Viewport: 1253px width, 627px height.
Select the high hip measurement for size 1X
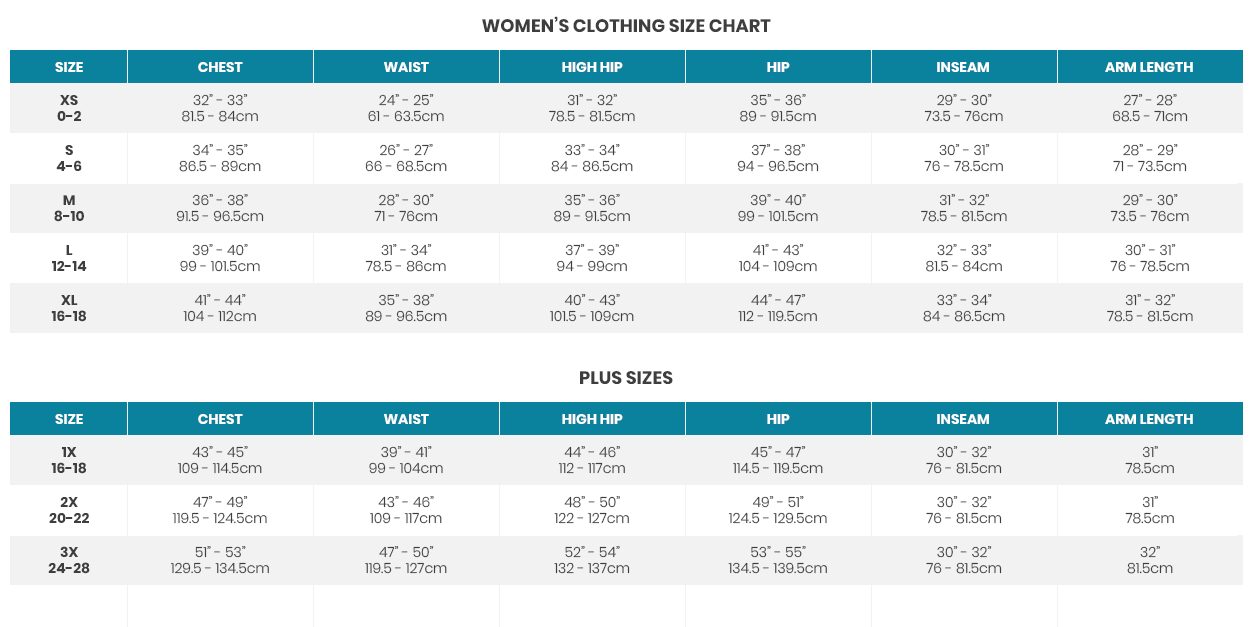coord(592,460)
